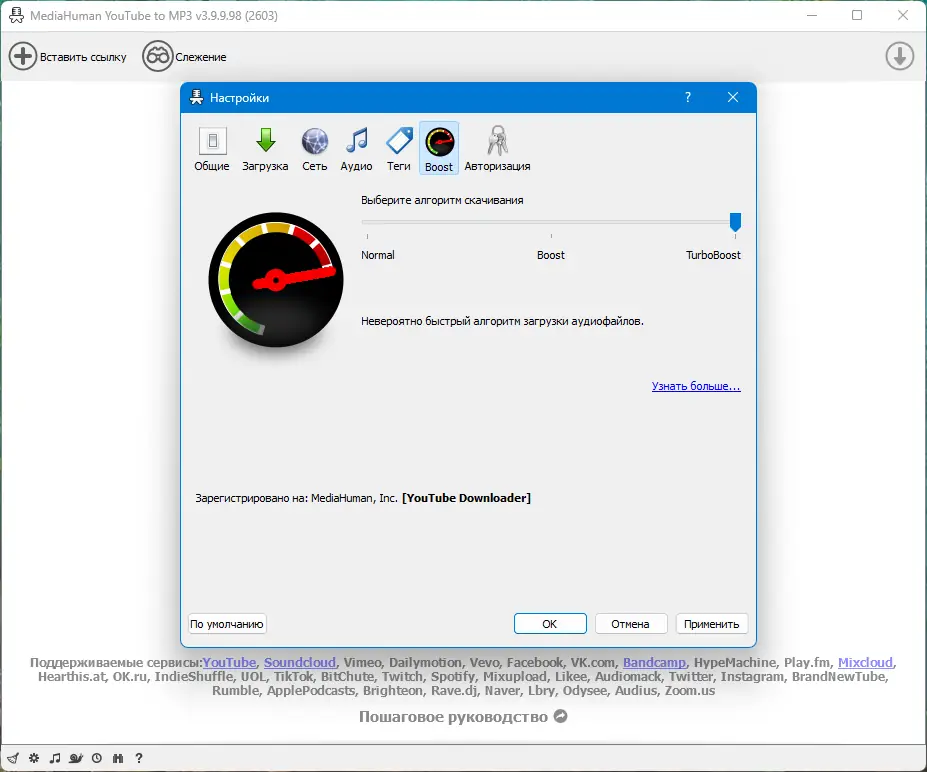Click the Boost label under the slider
Image resolution: width=927 pixels, height=772 pixels.
coord(550,255)
